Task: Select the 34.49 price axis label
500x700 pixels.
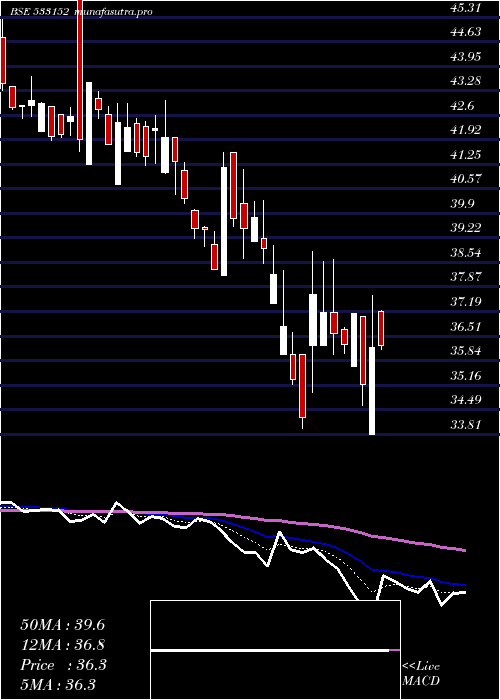Action: tap(466, 400)
